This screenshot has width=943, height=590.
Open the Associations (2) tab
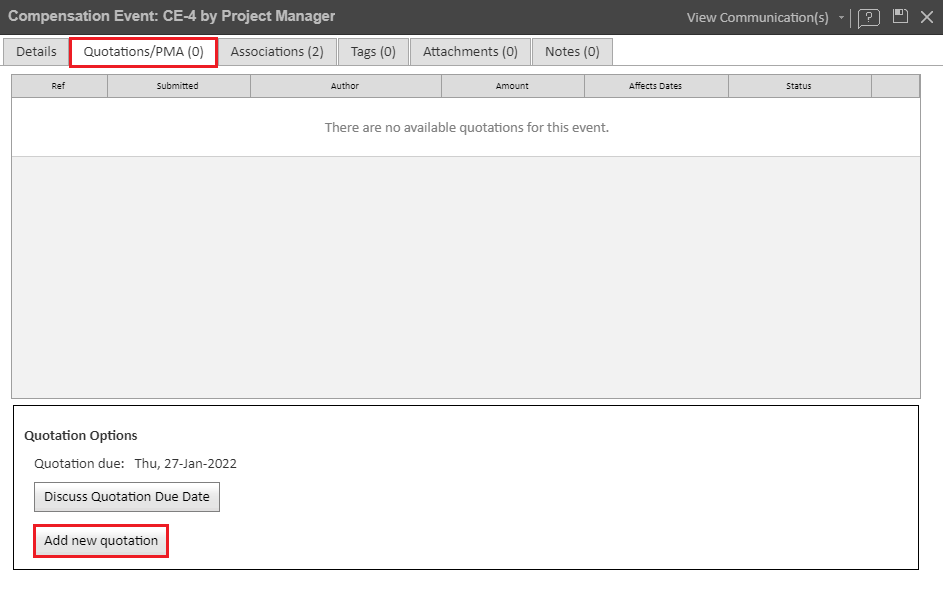coord(277,52)
